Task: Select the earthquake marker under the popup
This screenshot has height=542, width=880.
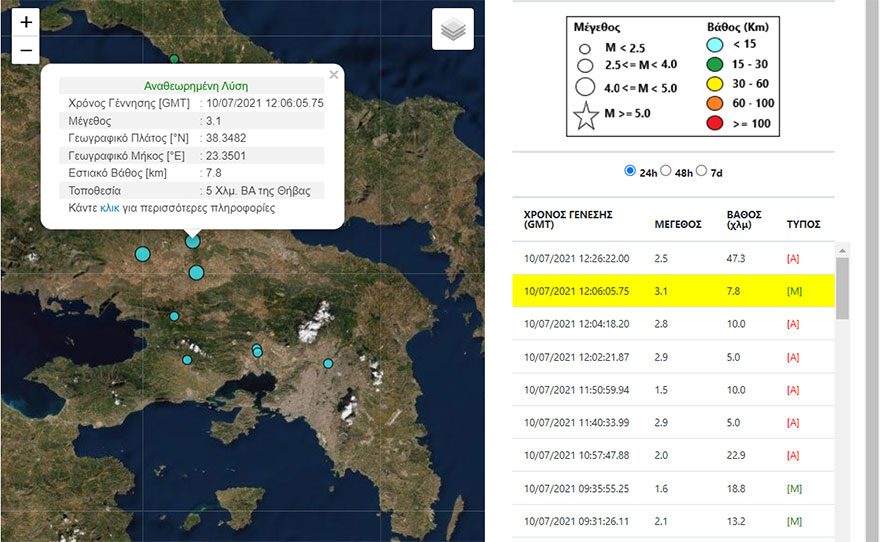Action: click(192, 242)
